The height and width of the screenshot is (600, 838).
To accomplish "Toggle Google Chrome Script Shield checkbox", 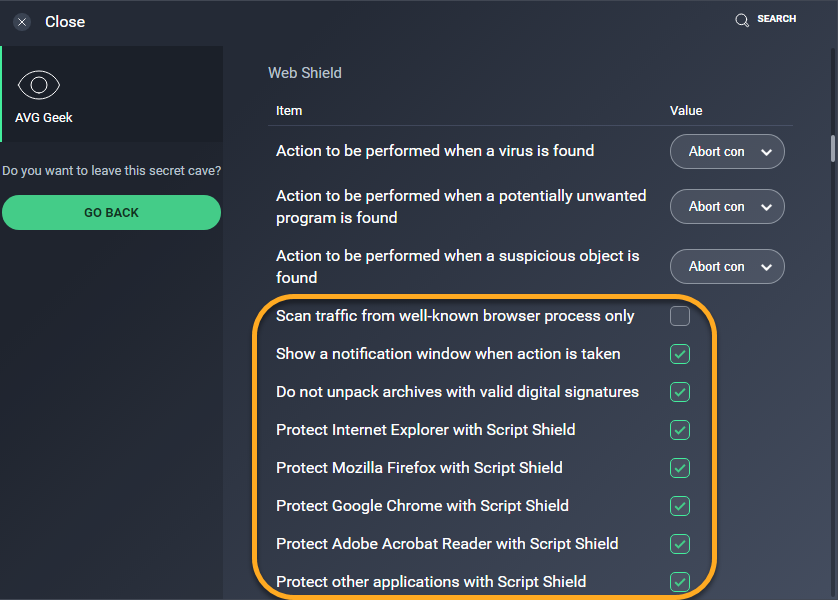I will tap(680, 506).
